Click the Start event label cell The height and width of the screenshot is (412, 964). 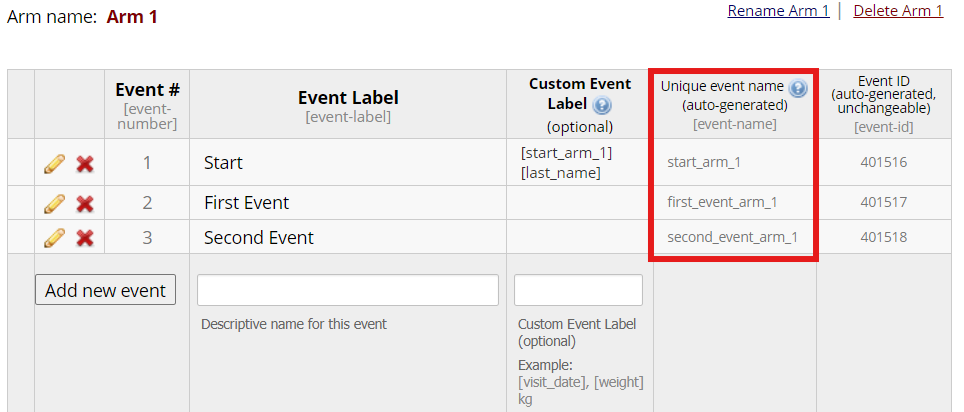tap(224, 163)
